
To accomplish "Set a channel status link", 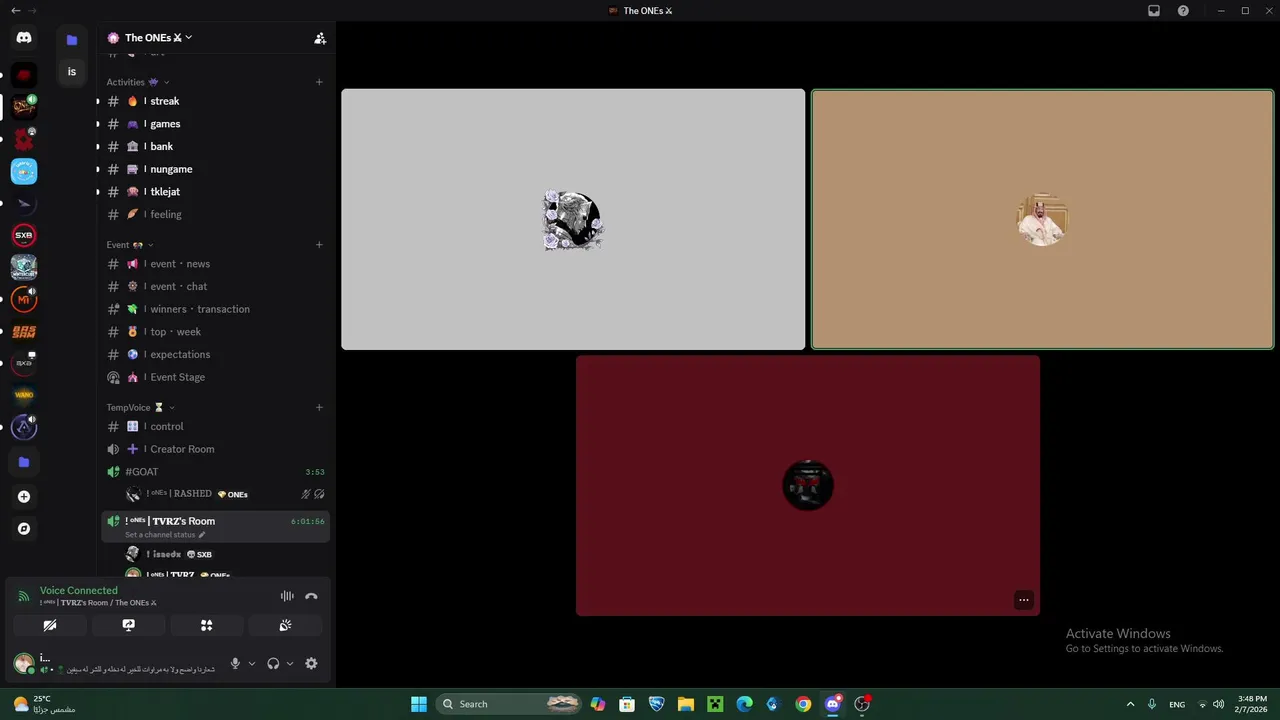I will [x=165, y=535].
